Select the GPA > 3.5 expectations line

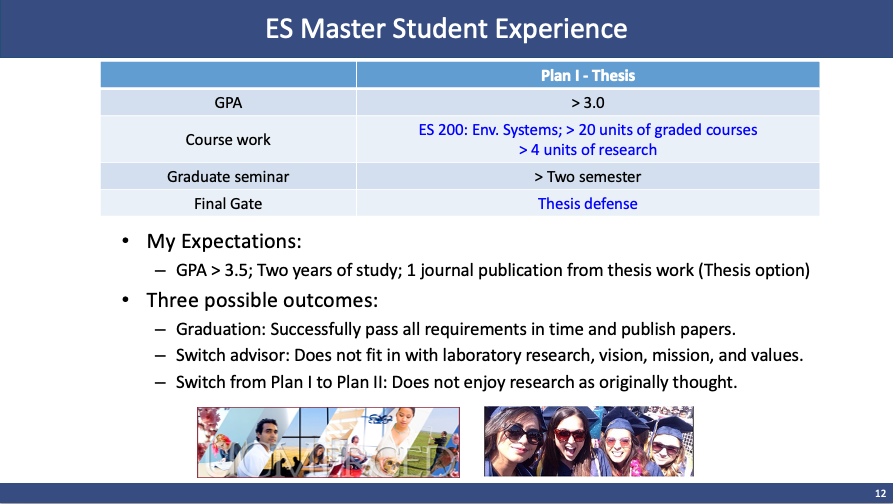coord(492,270)
